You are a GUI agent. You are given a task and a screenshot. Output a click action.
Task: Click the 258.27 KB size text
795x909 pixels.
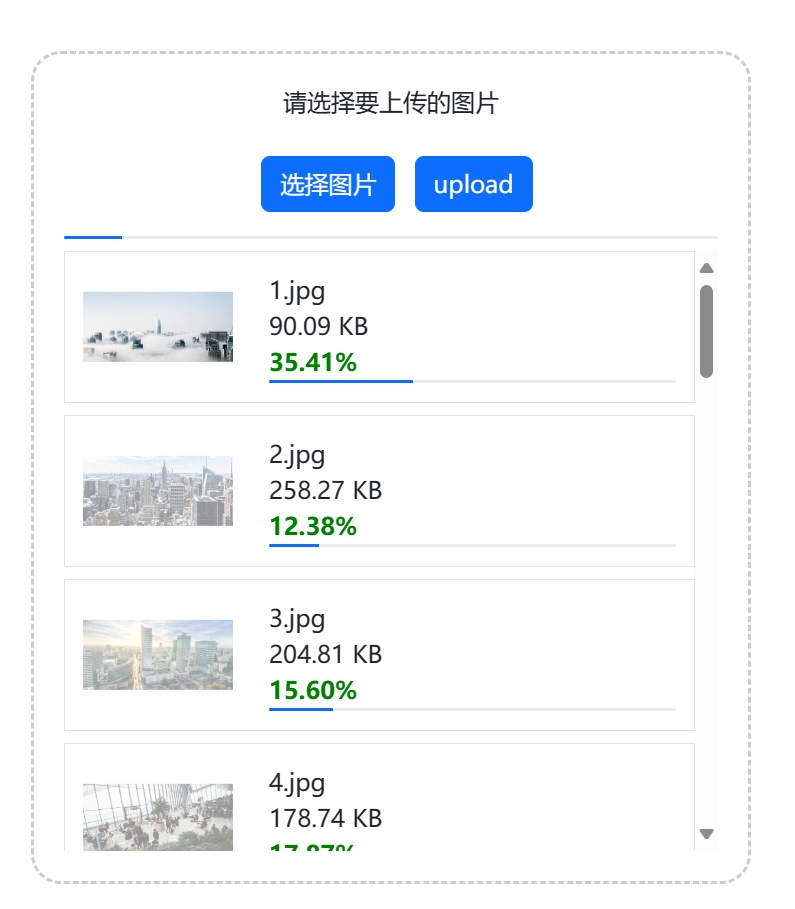pos(326,490)
